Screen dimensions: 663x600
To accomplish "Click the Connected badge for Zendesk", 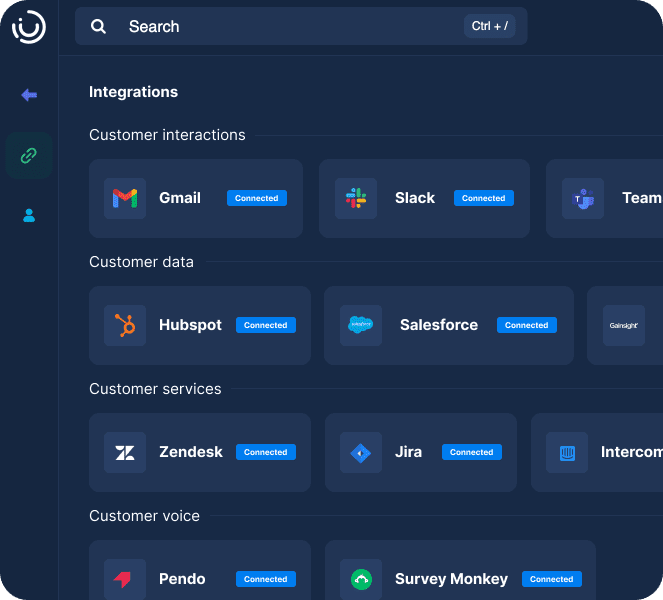I will coord(266,452).
